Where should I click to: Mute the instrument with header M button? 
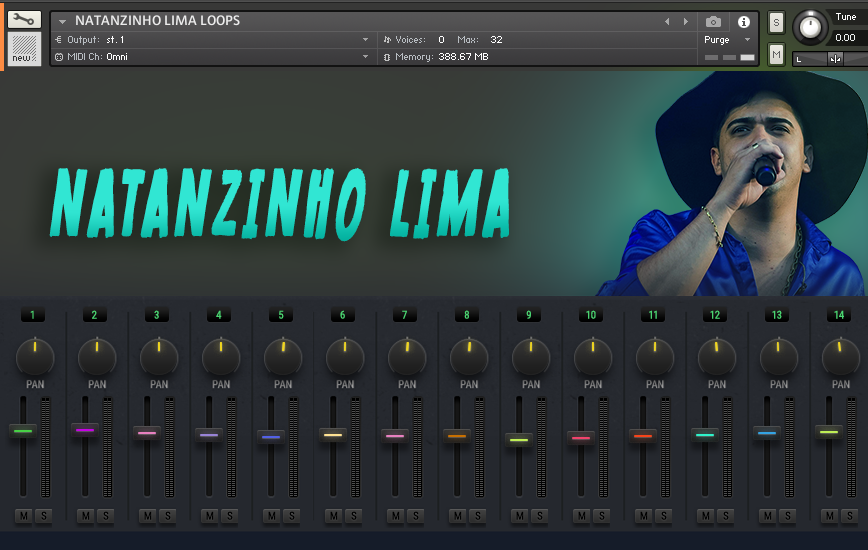(x=776, y=54)
